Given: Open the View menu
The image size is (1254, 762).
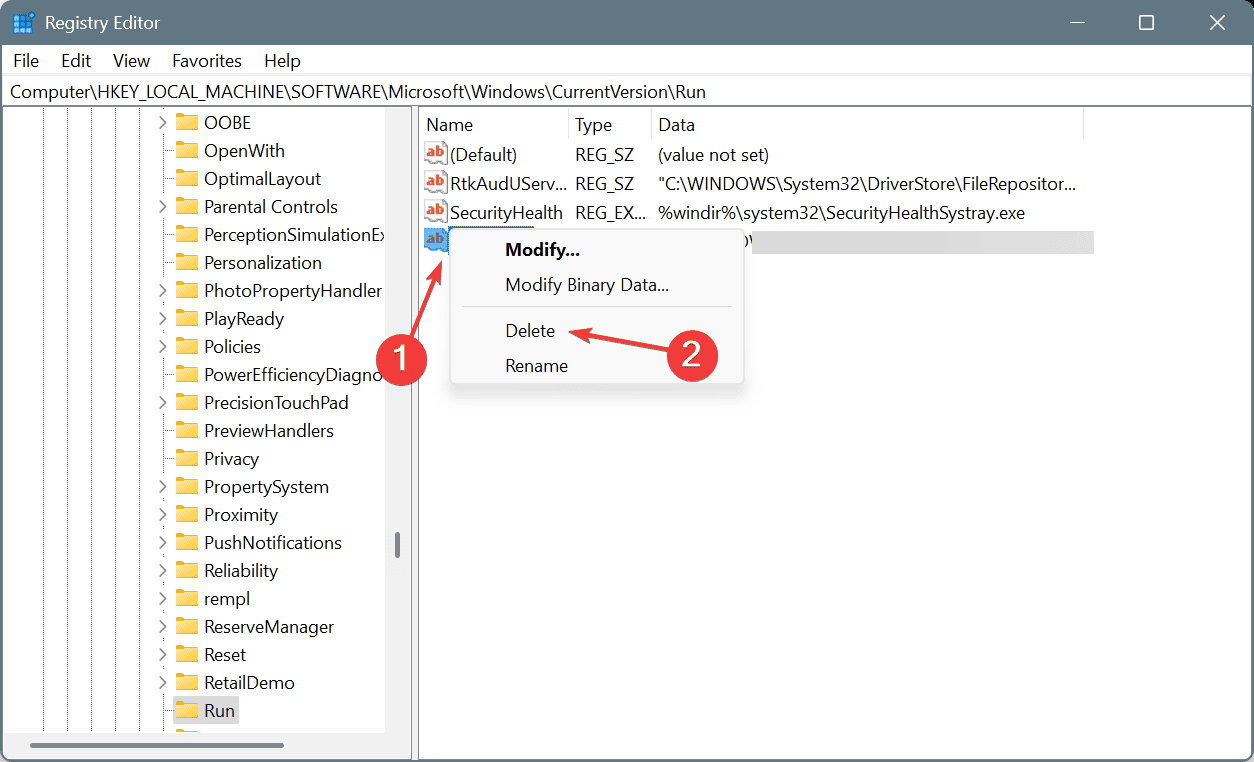Looking at the screenshot, I should pos(131,61).
